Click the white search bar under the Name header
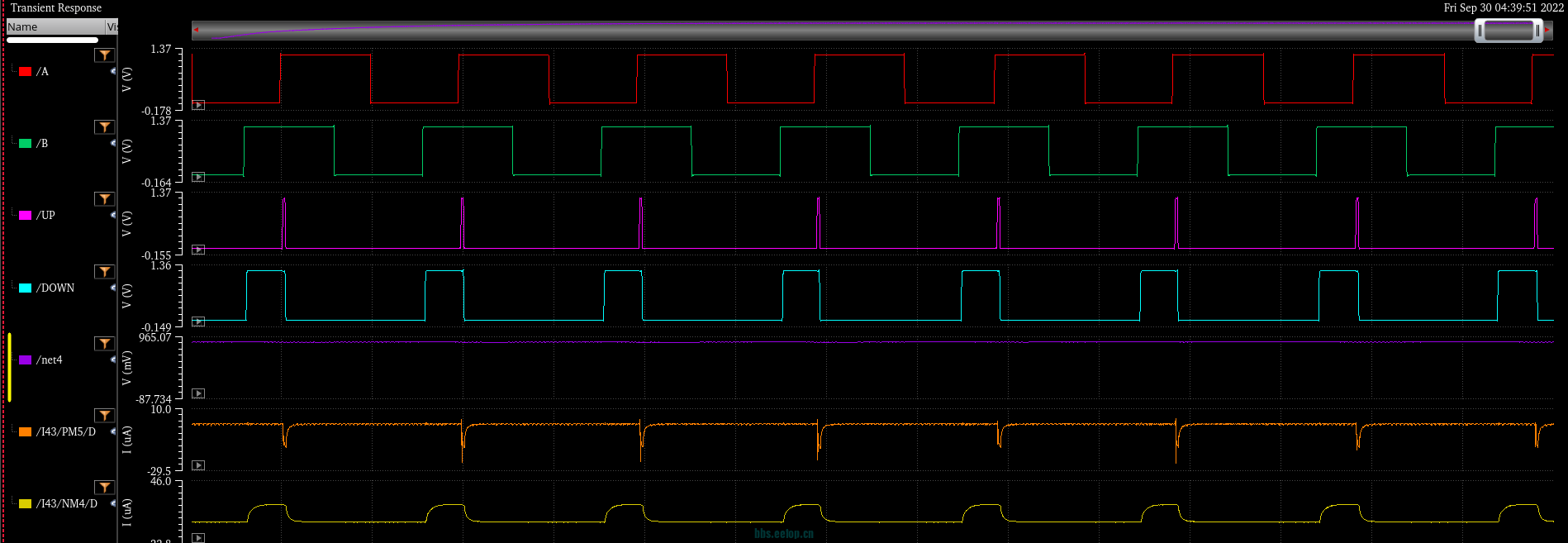 (52, 40)
